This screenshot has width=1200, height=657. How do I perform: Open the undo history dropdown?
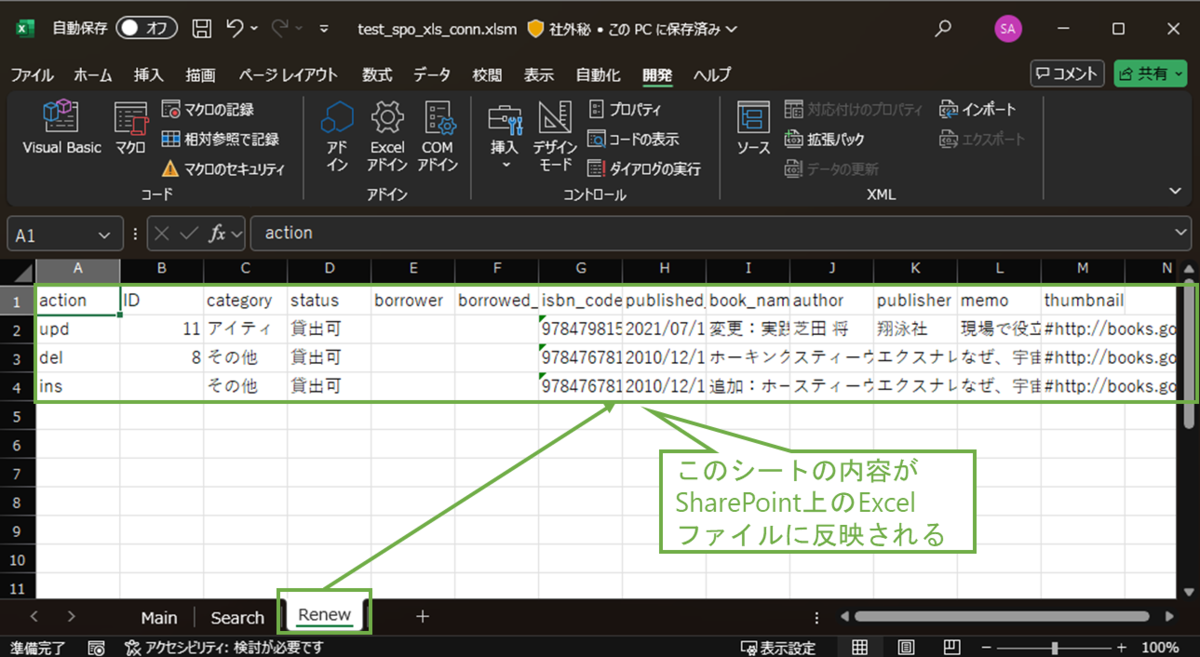254,29
